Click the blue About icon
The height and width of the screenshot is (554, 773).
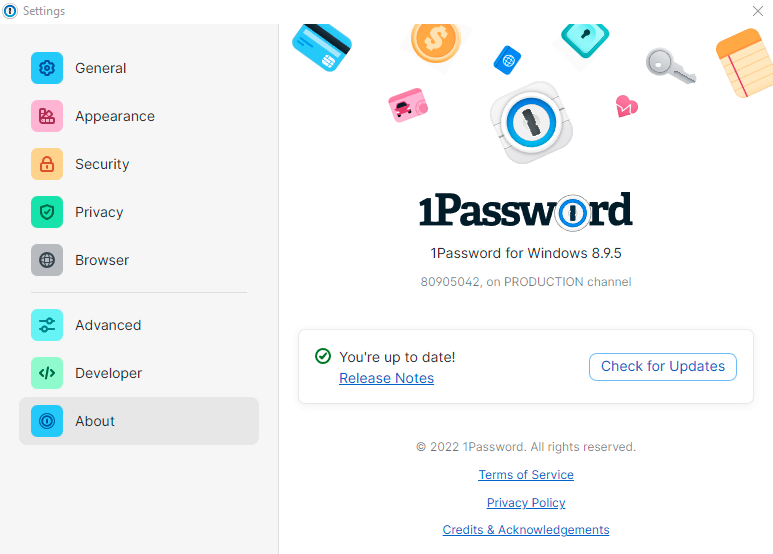pyautogui.click(x=47, y=421)
